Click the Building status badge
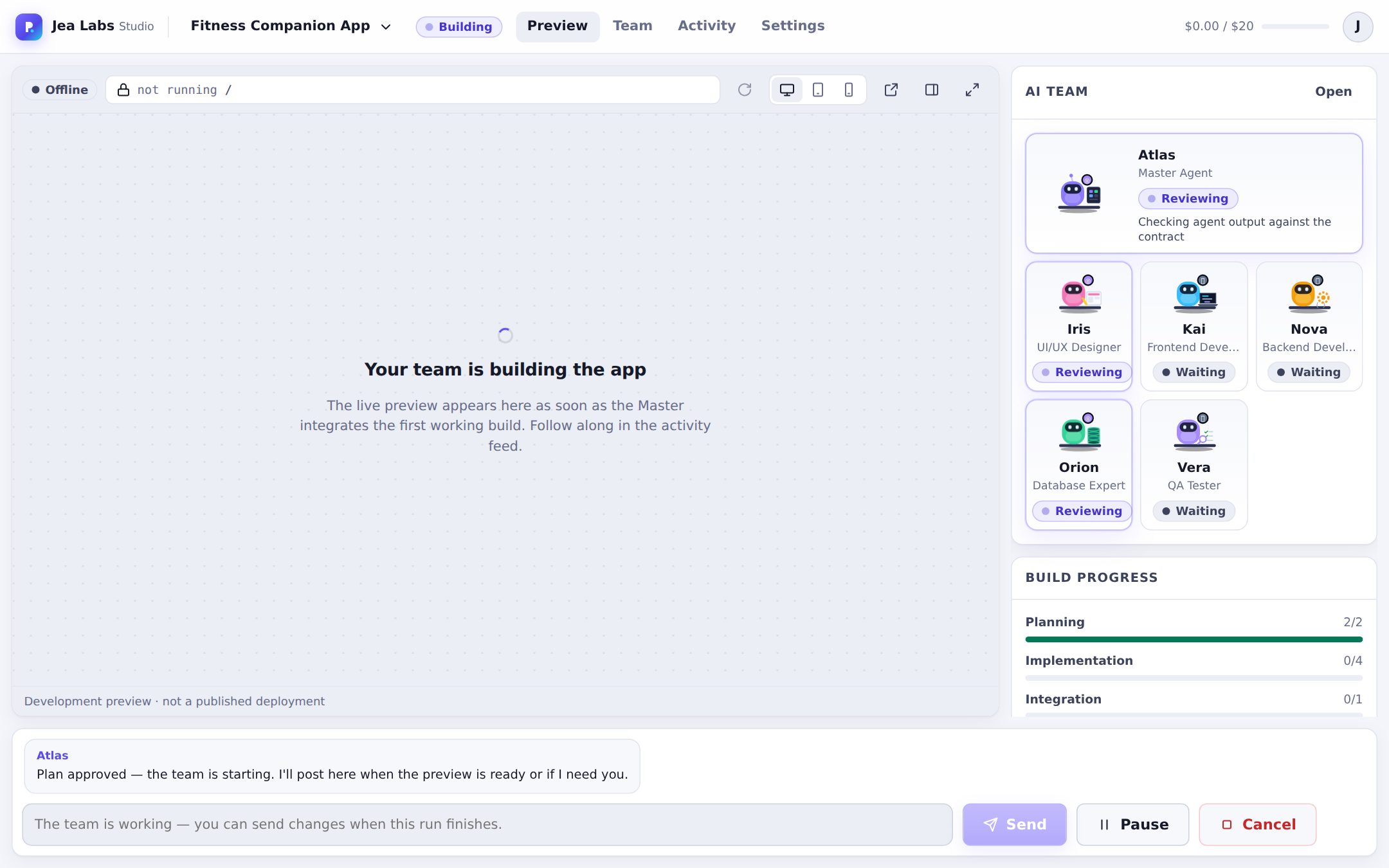 click(x=459, y=27)
